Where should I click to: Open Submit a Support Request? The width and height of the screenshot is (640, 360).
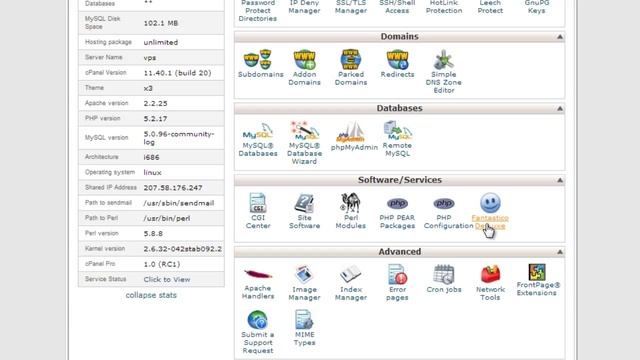[258, 320]
